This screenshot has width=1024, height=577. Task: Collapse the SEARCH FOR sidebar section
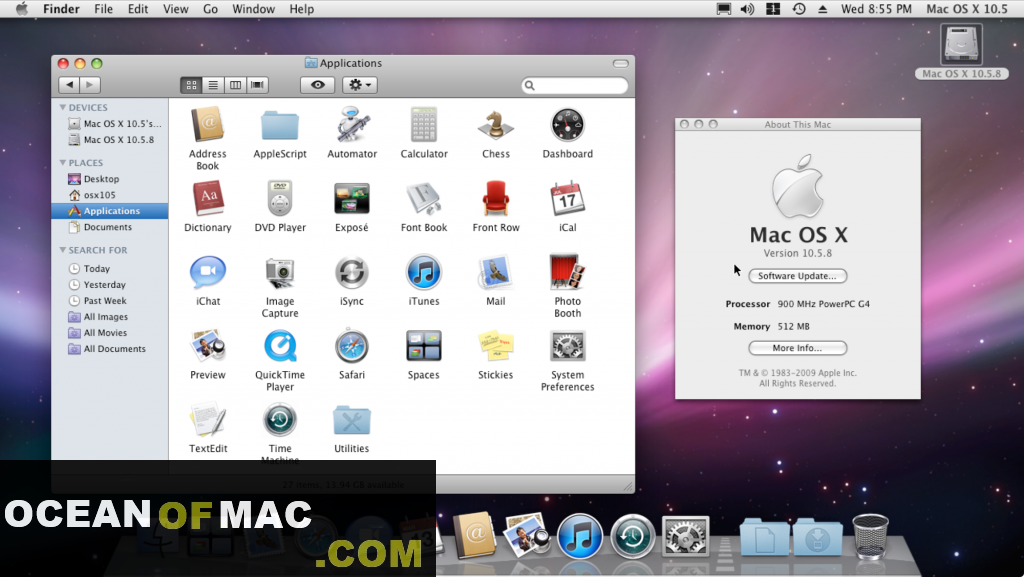click(63, 250)
